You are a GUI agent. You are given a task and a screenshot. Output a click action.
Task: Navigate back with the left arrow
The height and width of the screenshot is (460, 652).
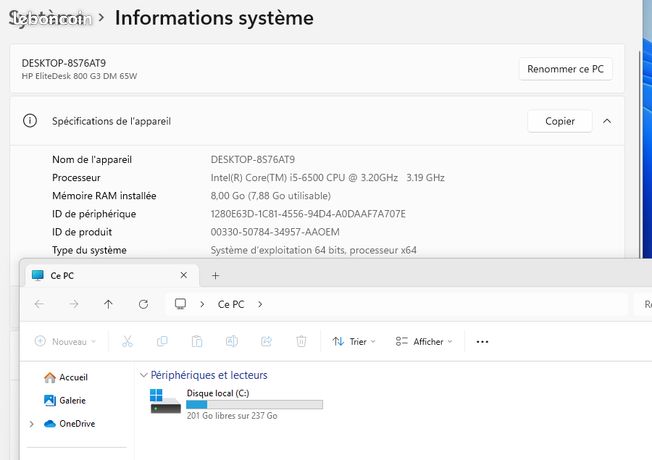(x=40, y=304)
